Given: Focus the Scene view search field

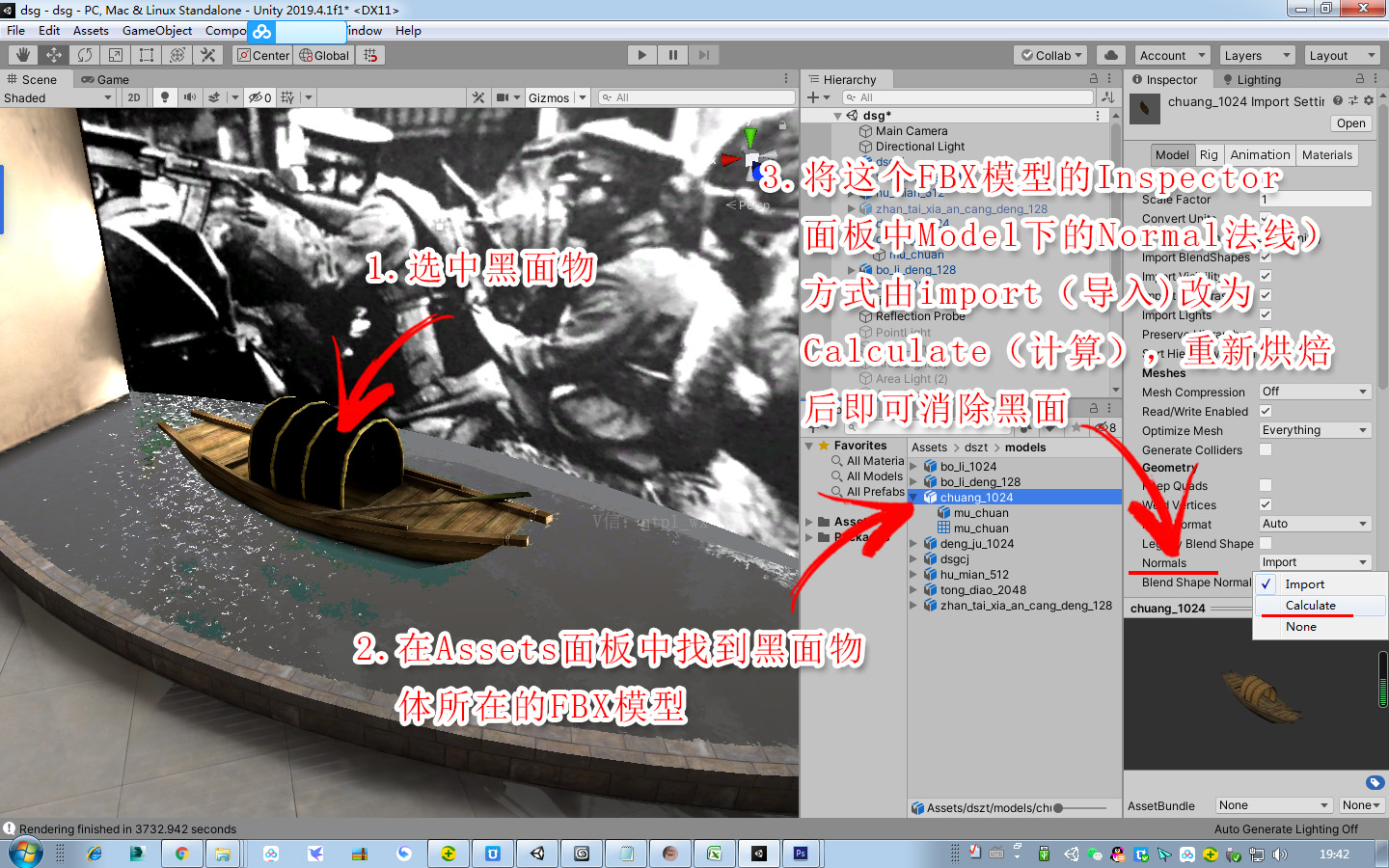Looking at the screenshot, I should 696,97.
